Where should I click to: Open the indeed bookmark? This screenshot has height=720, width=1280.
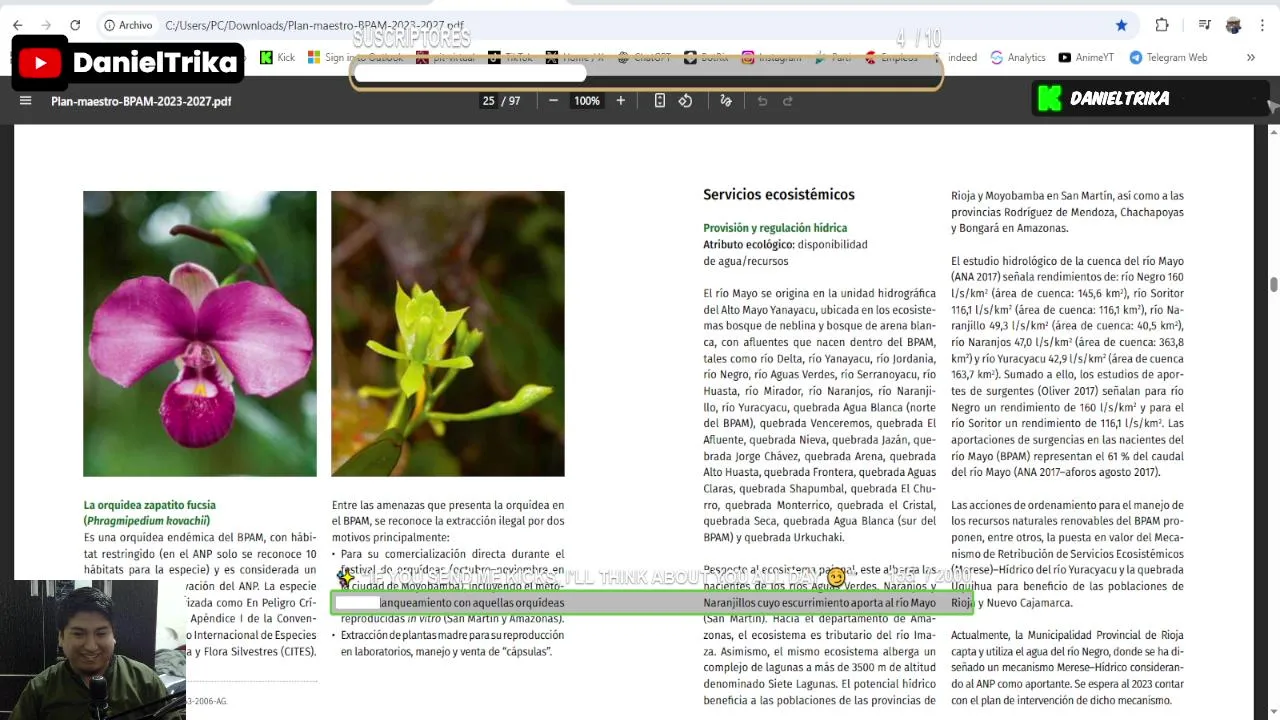962,57
